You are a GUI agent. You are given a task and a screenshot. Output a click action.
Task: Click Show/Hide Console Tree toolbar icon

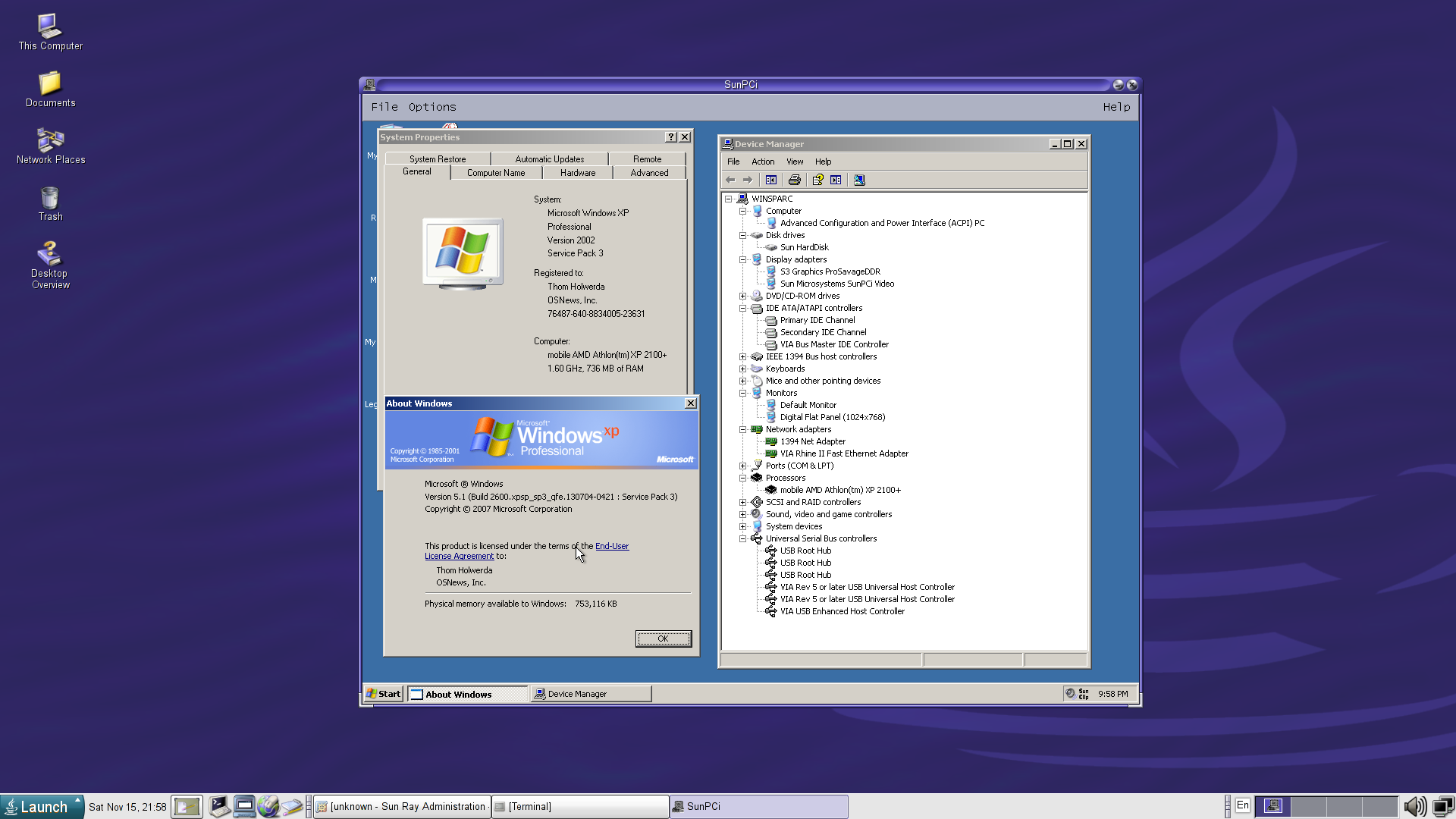[771, 180]
